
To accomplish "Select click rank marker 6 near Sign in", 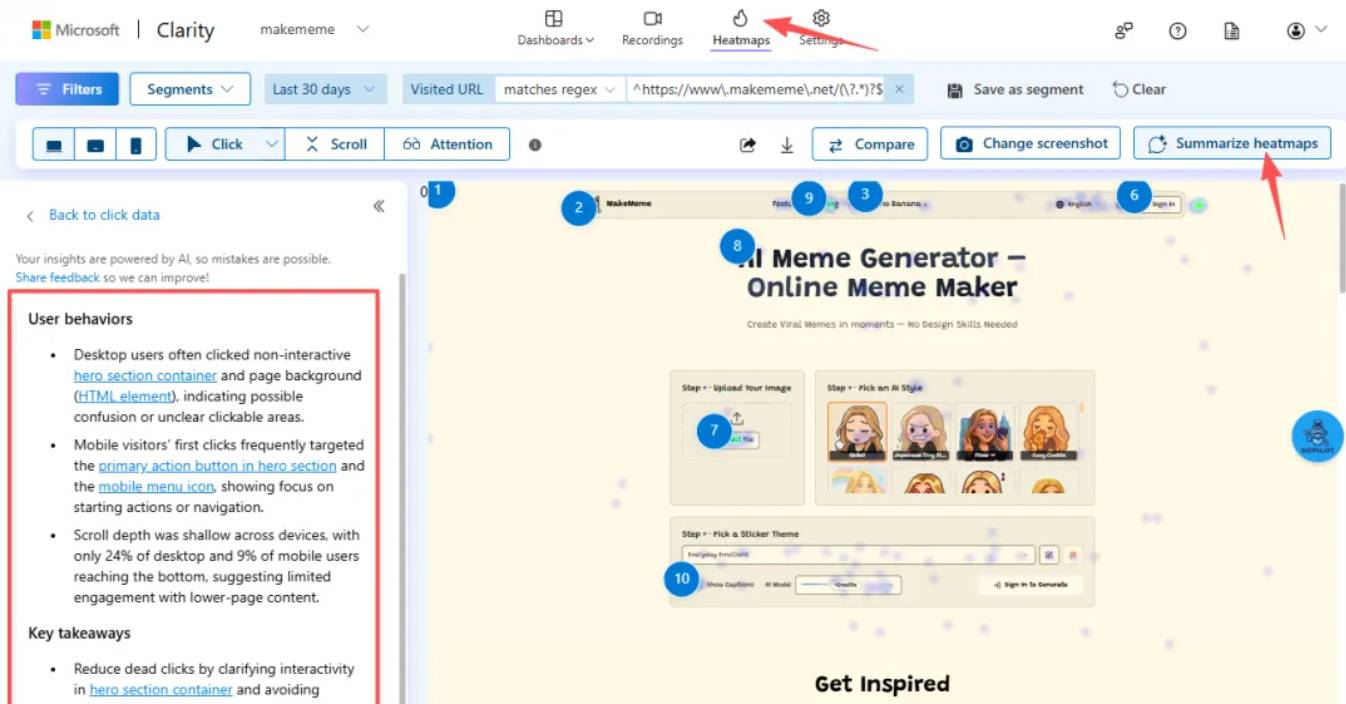I will (1134, 195).
